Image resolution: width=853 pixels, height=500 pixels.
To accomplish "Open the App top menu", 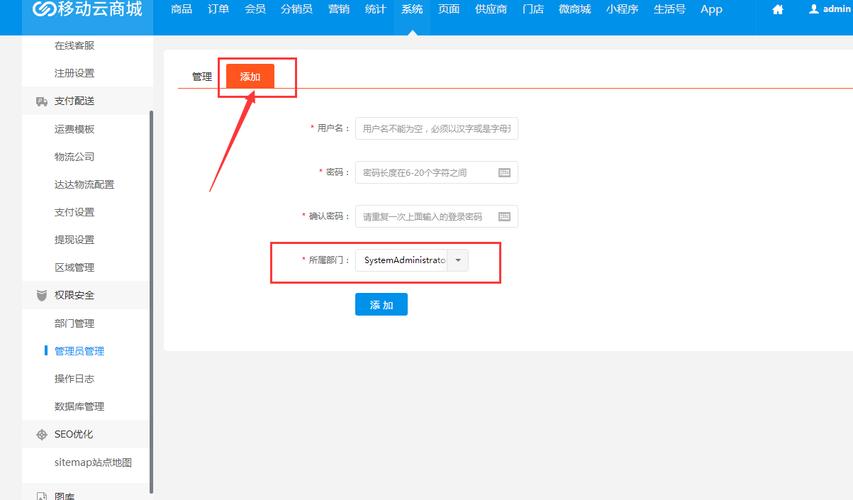I will [x=711, y=9].
